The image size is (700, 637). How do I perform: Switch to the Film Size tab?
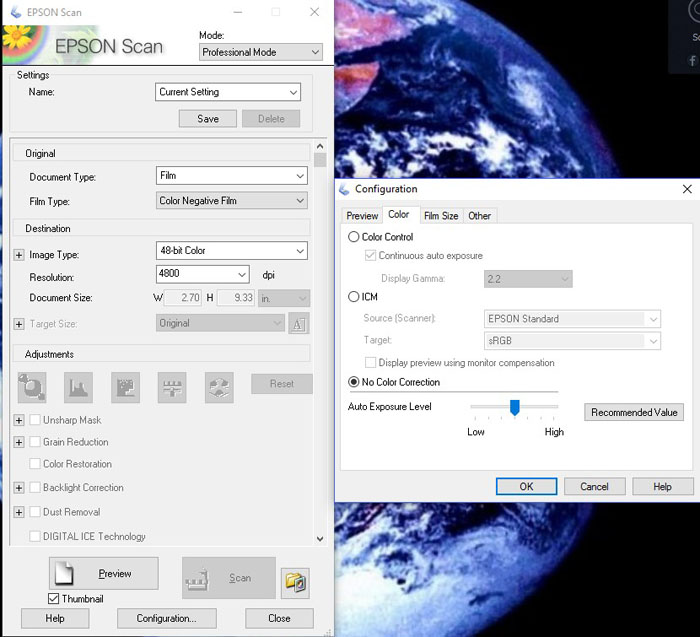pyautogui.click(x=441, y=216)
